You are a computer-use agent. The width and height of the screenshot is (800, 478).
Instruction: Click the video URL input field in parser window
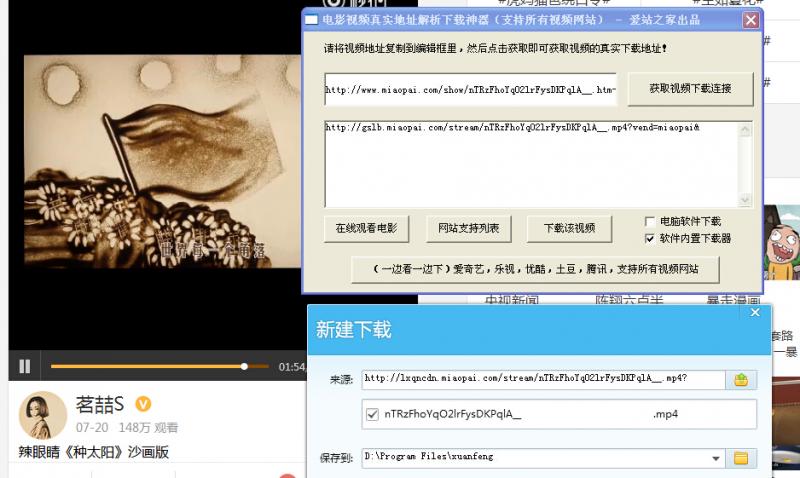click(470, 89)
